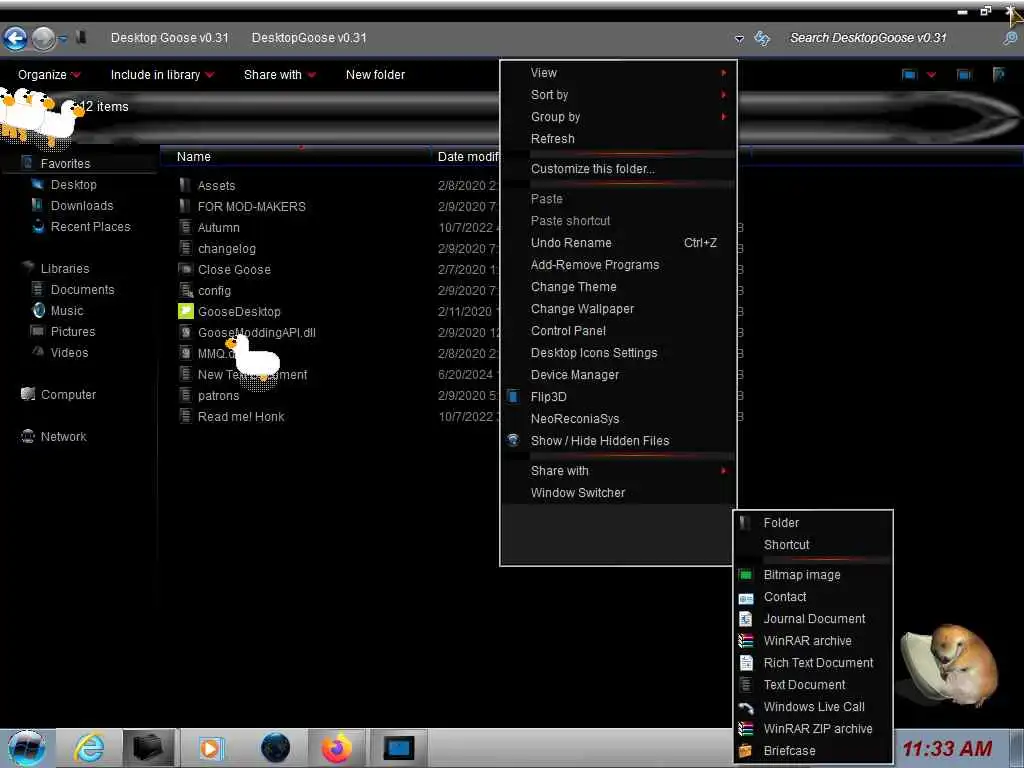The height and width of the screenshot is (768, 1024).
Task: Click the Bitmap image icon in New submenu
Action: coord(746,575)
